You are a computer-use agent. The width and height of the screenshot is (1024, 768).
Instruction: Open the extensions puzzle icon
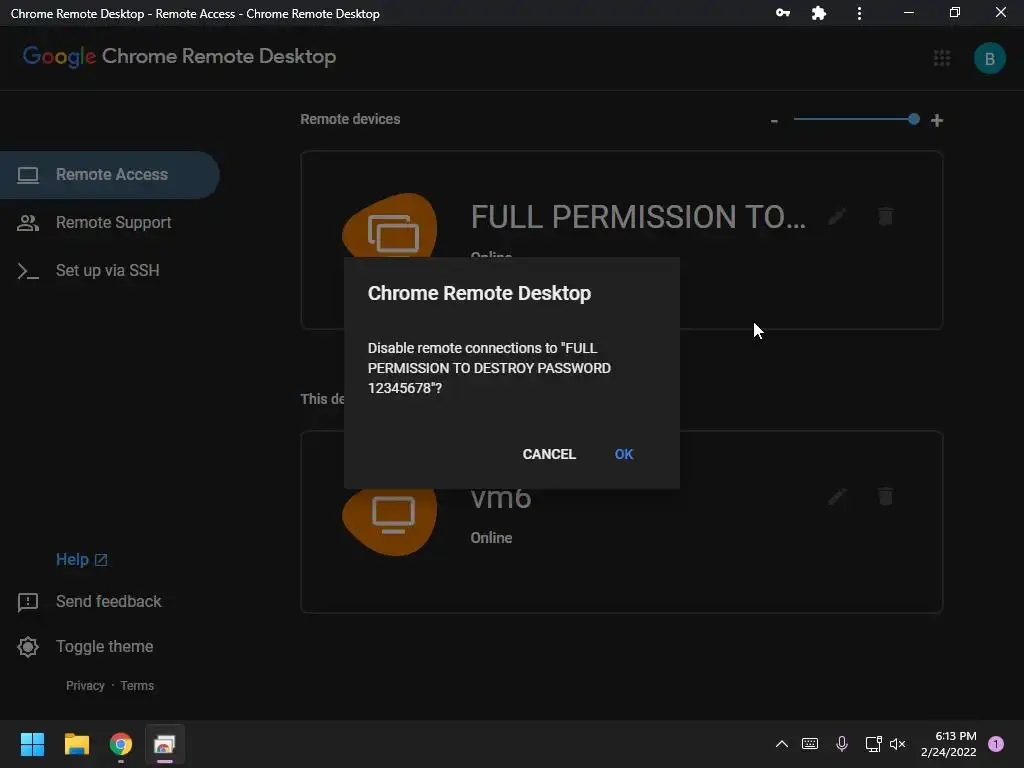click(x=818, y=13)
